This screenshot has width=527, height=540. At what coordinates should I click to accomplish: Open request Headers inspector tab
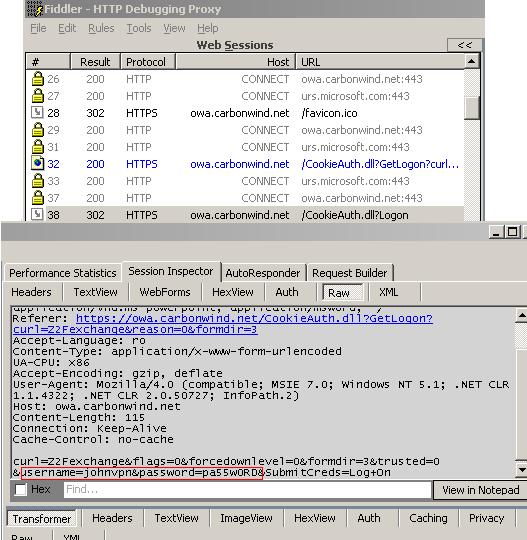(x=31, y=292)
